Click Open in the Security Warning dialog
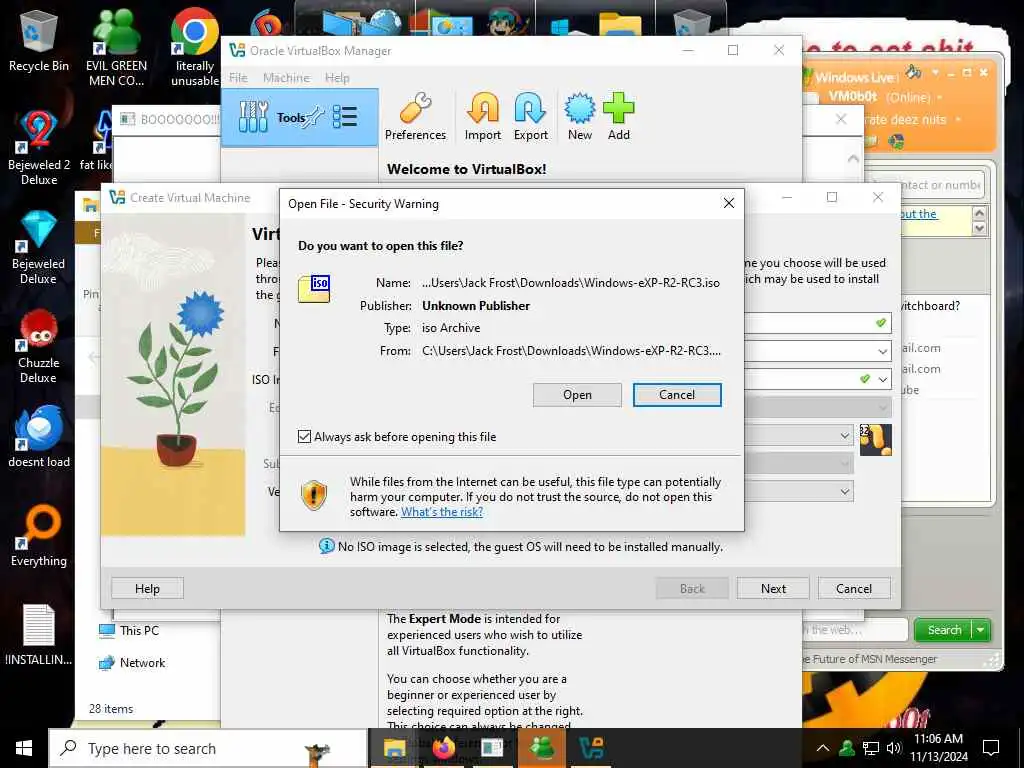 point(577,395)
